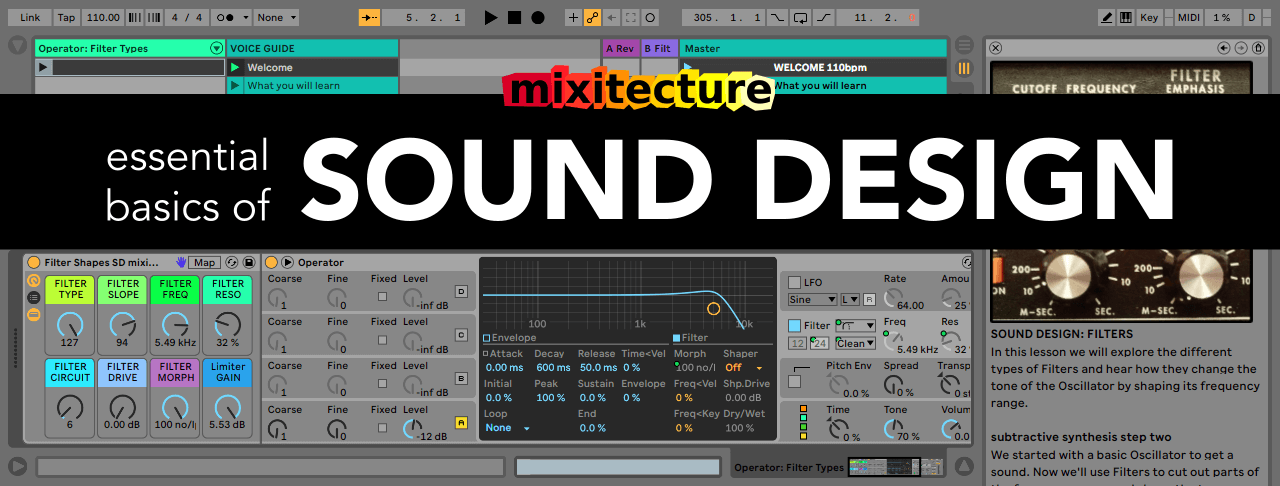This screenshot has width=1280, height=486.
Task: Fold the Operator device with triangle button
Action: (x=288, y=262)
